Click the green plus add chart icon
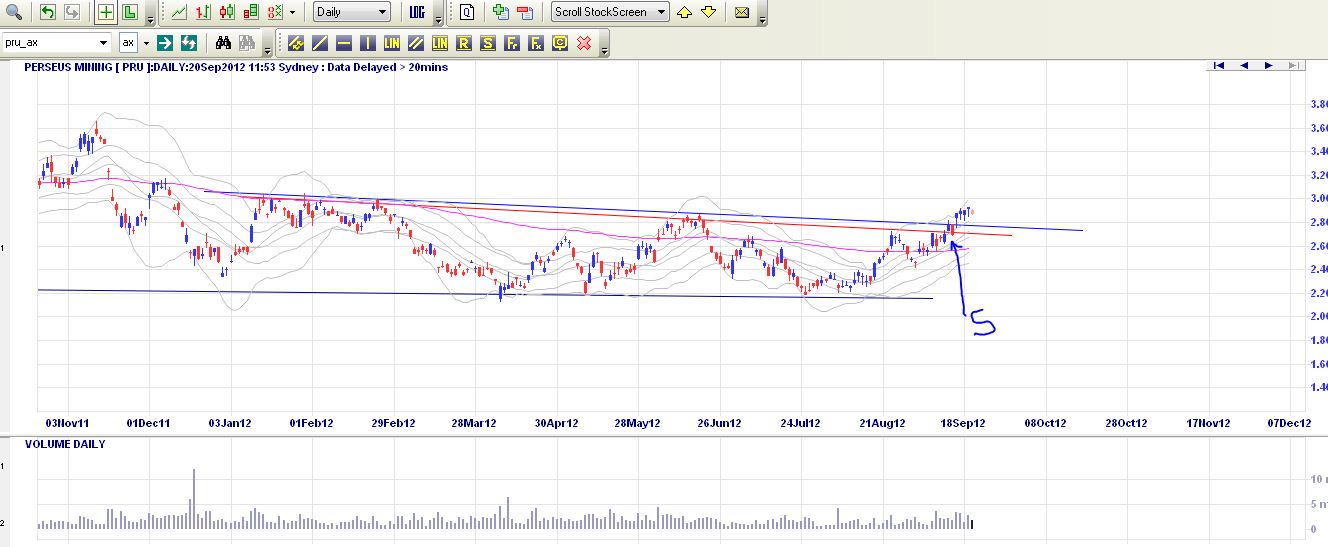This screenshot has width=1328, height=547. pos(501,12)
